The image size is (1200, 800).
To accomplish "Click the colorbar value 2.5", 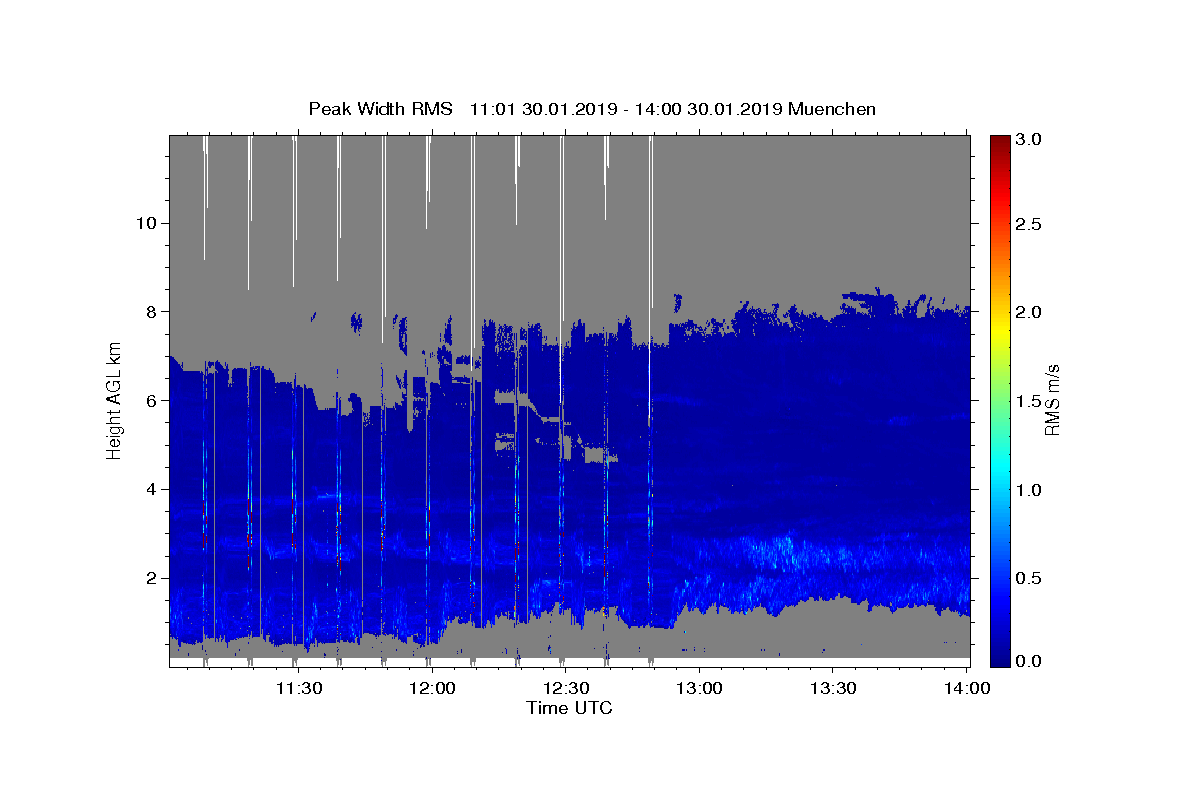I will 1030,224.
